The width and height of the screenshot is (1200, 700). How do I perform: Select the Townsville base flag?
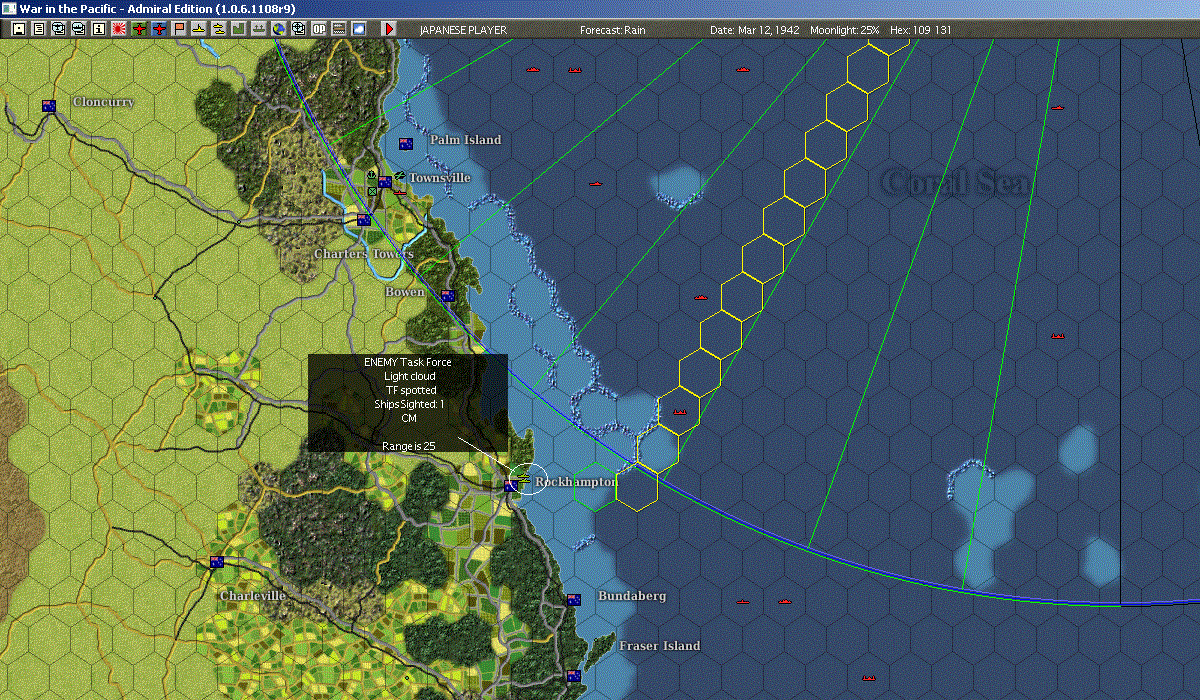(x=385, y=182)
